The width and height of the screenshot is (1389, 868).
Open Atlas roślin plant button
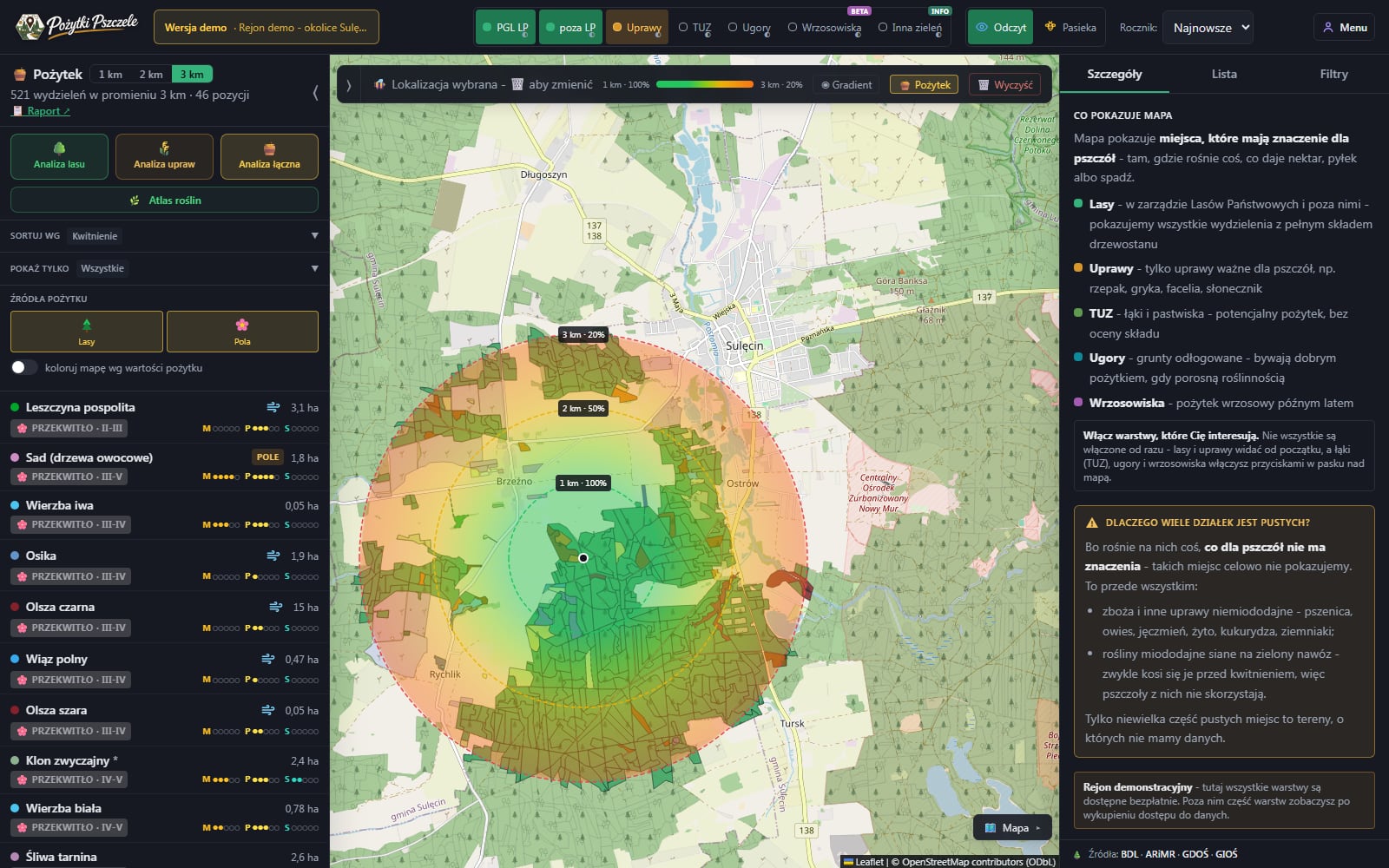coord(164,200)
